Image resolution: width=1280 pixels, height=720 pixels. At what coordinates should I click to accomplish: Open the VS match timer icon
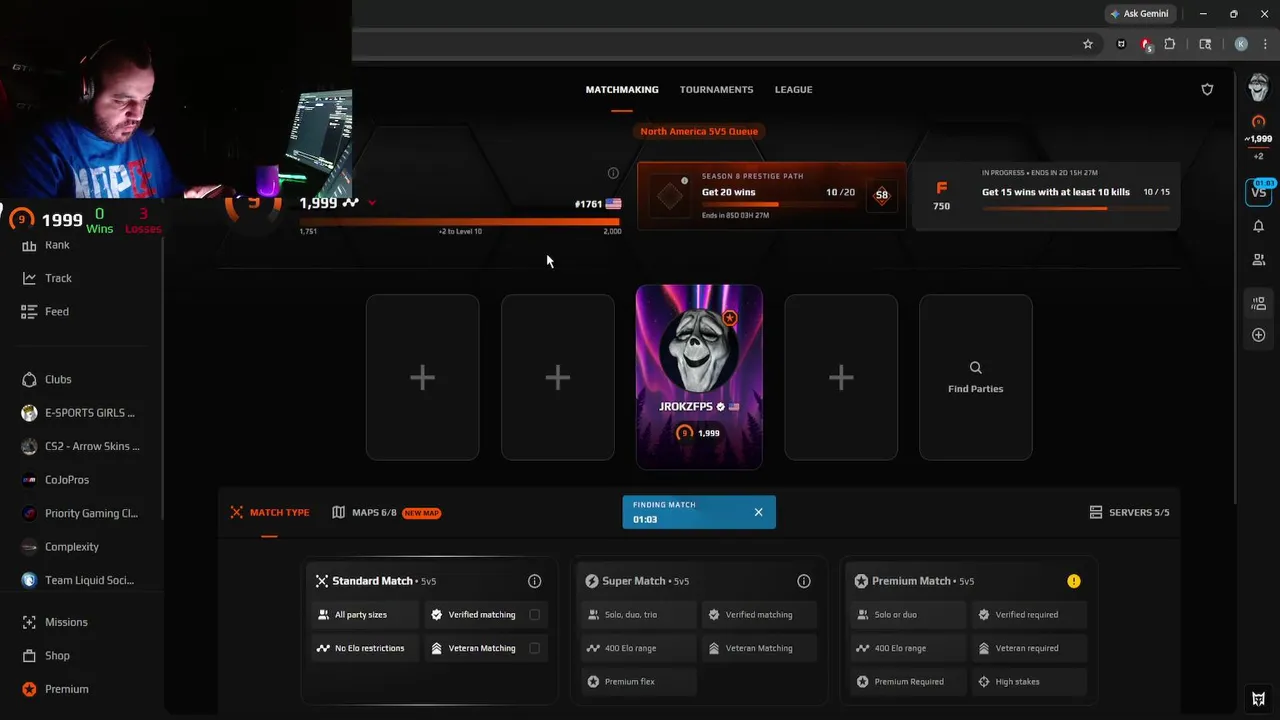click(1258, 192)
